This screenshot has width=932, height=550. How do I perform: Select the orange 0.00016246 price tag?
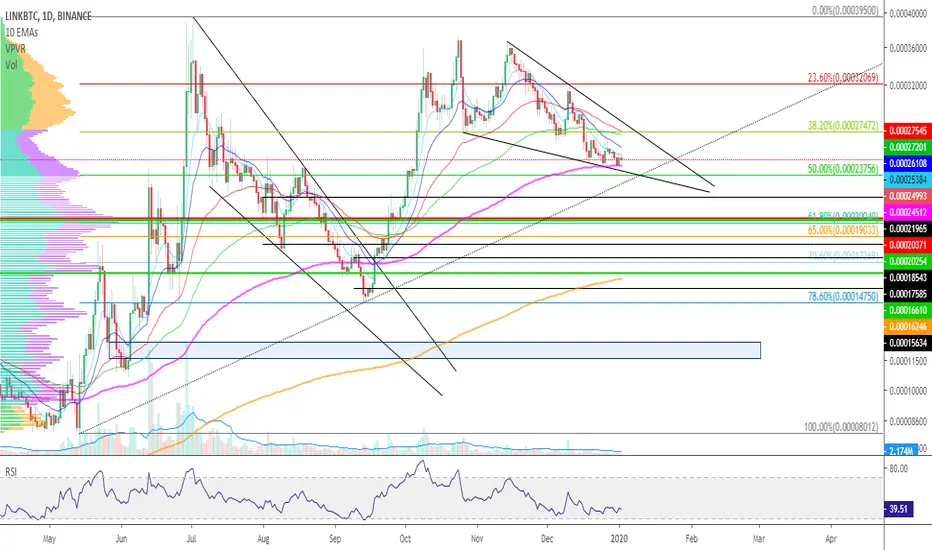(x=908, y=326)
